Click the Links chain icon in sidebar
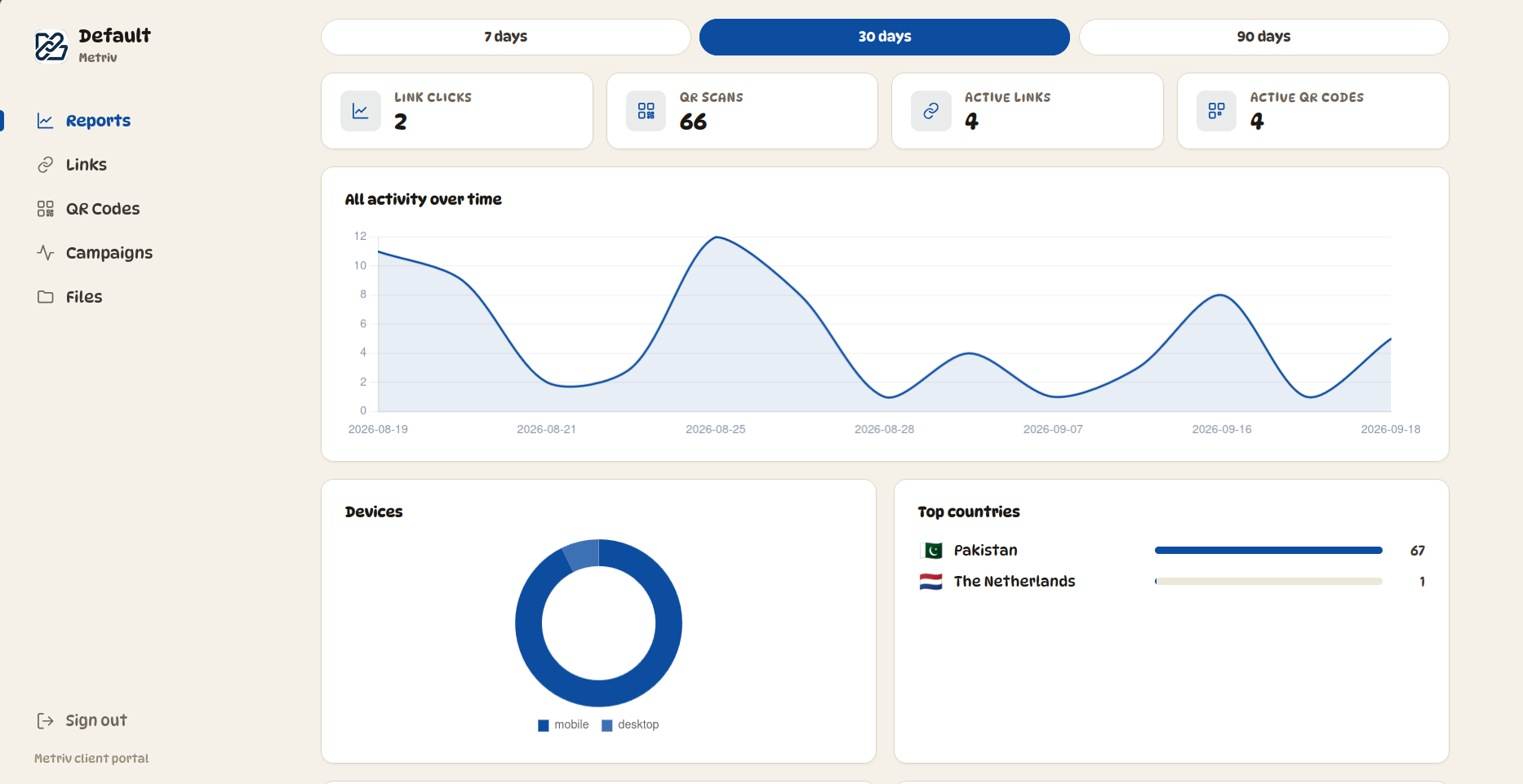 [x=46, y=165]
